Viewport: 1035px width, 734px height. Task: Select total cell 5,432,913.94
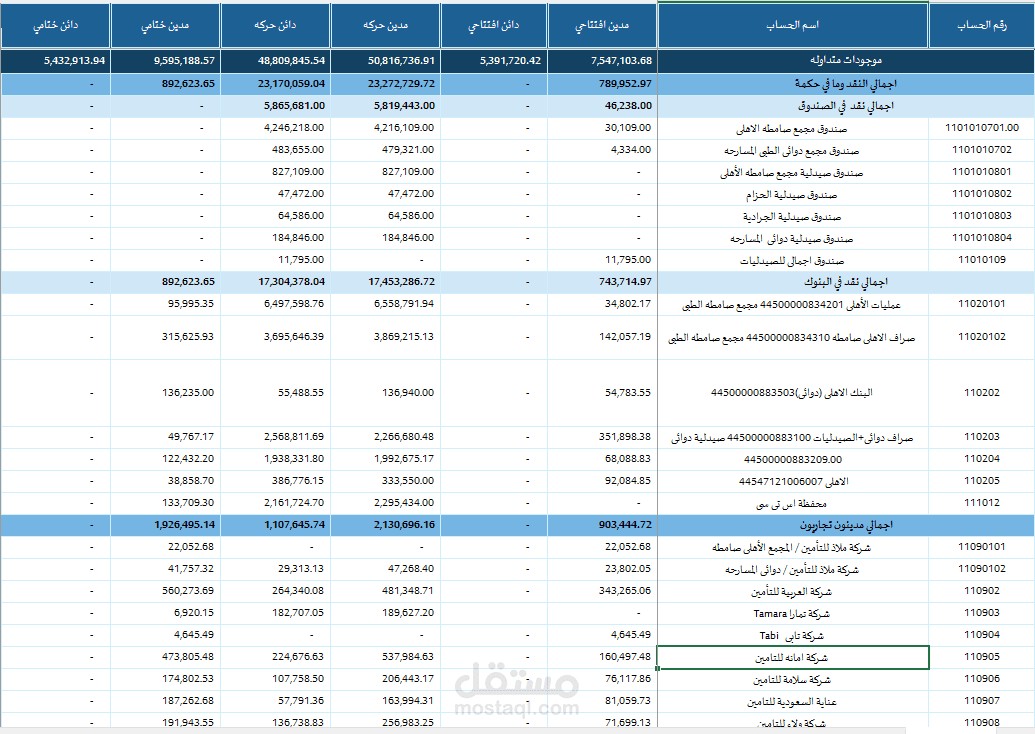point(75,61)
